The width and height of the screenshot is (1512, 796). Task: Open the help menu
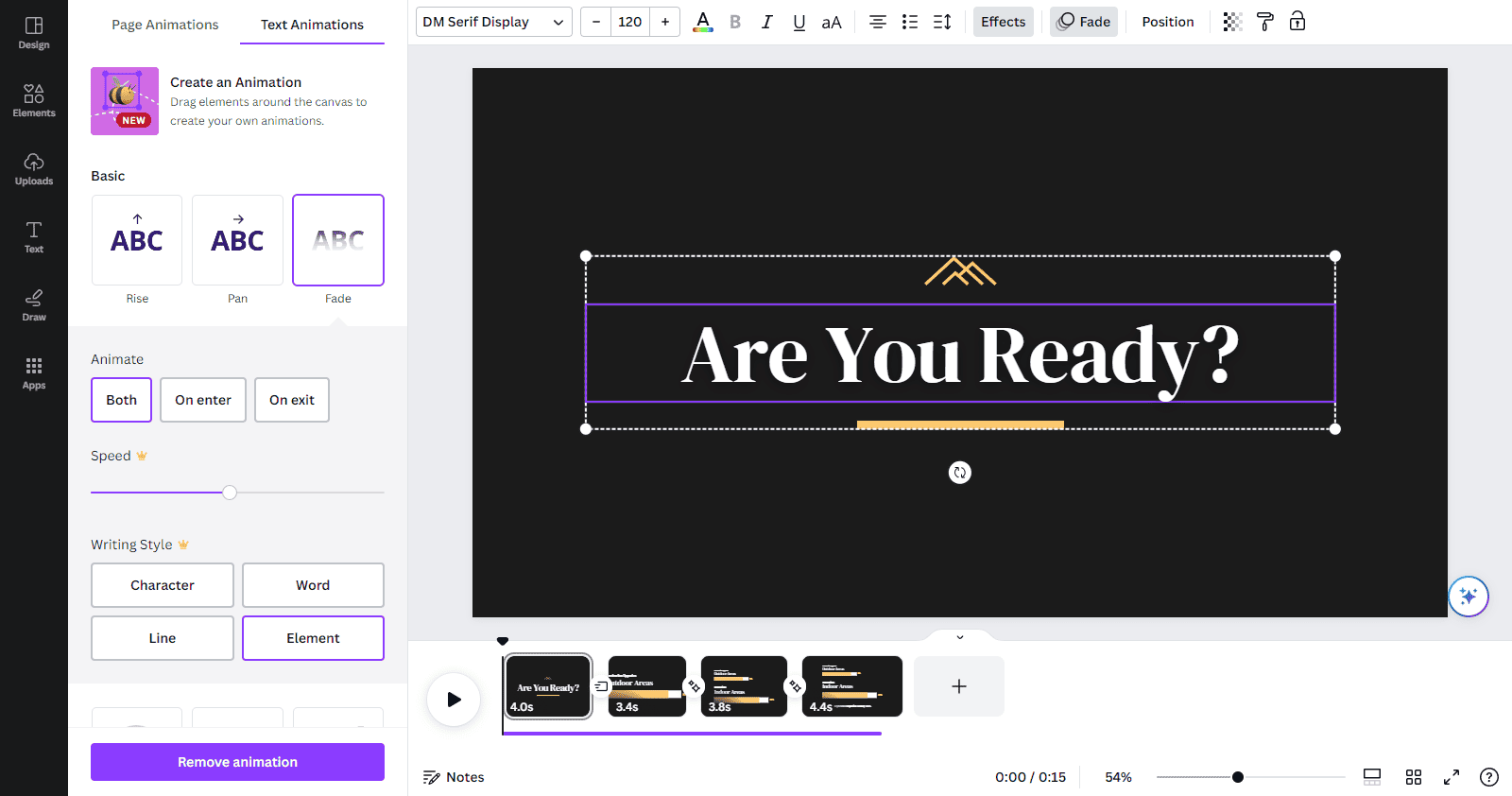point(1489,777)
